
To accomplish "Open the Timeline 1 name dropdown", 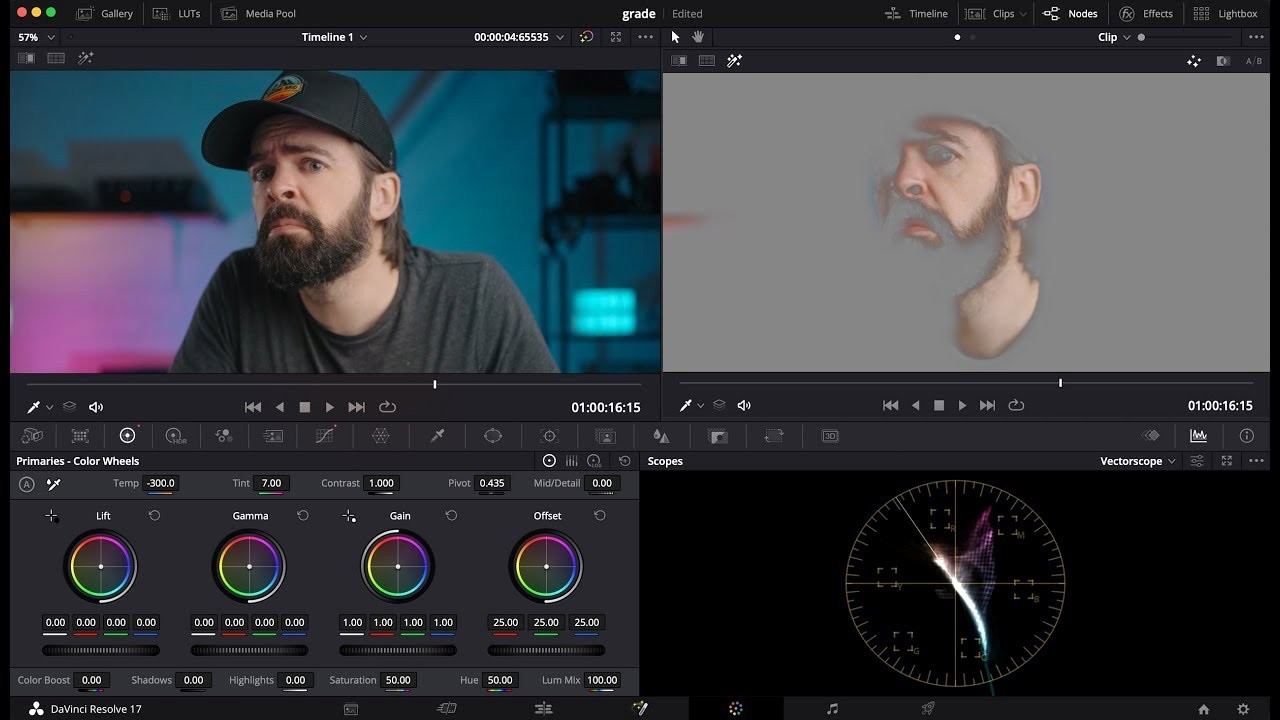I will tap(334, 37).
